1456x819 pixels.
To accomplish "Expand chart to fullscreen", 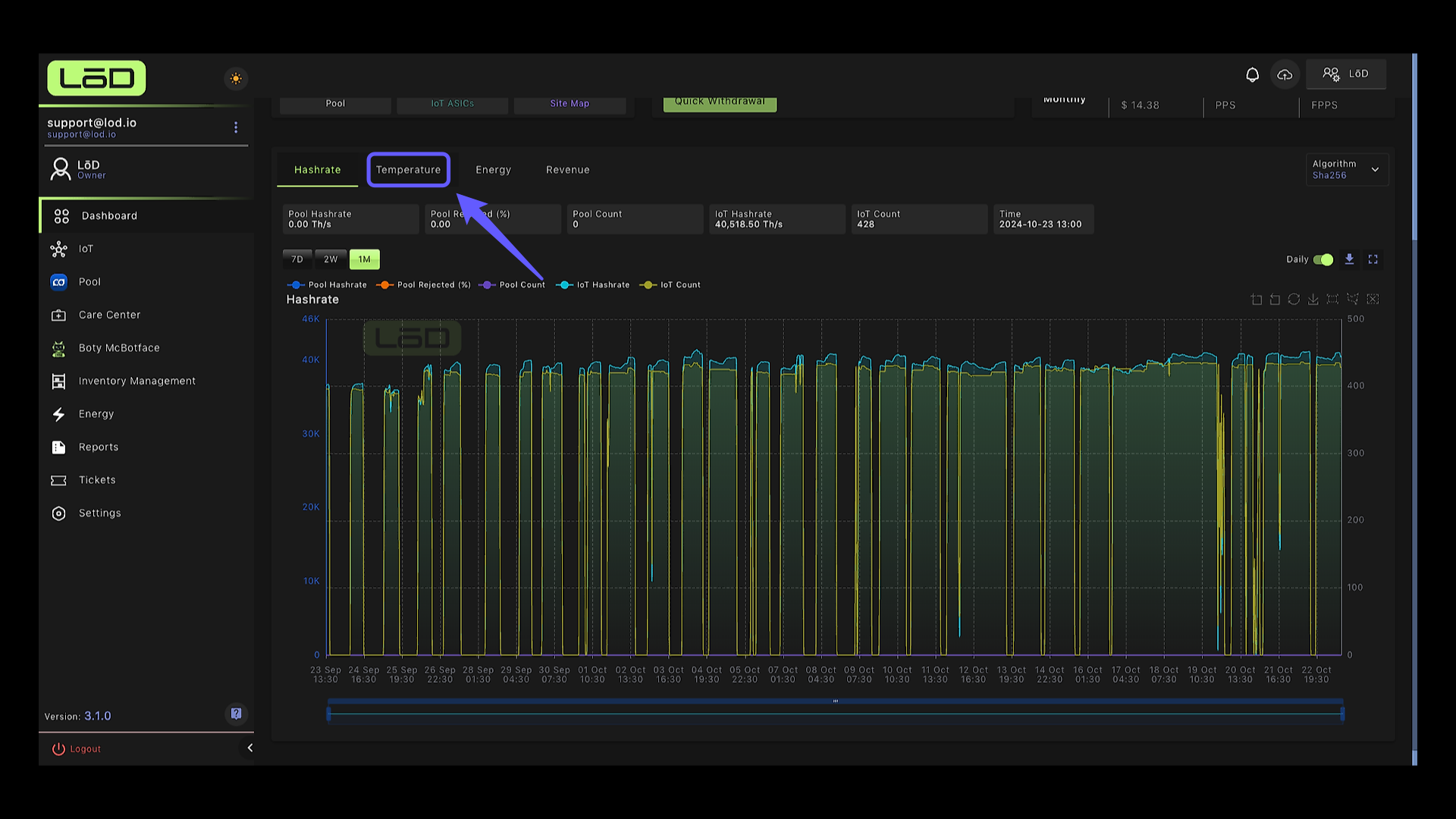I will tap(1373, 259).
